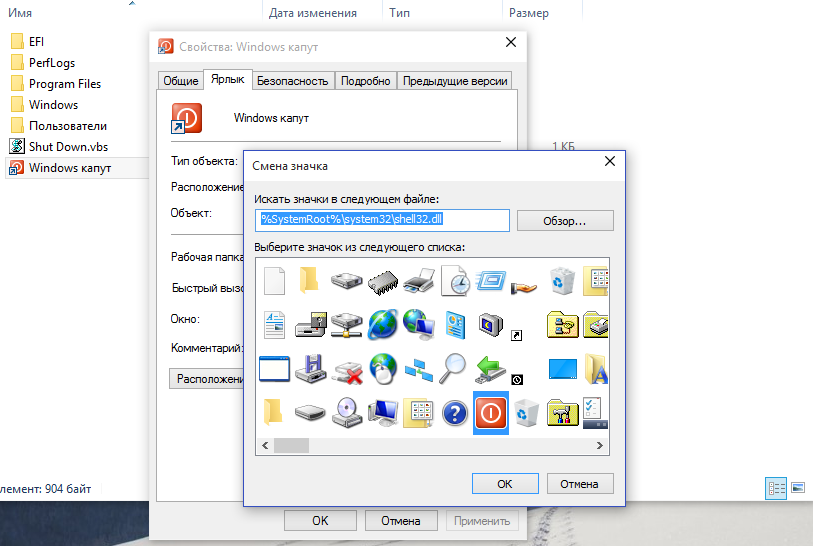The height and width of the screenshot is (546, 813).
Task: Select the printer icon
Action: [418, 281]
